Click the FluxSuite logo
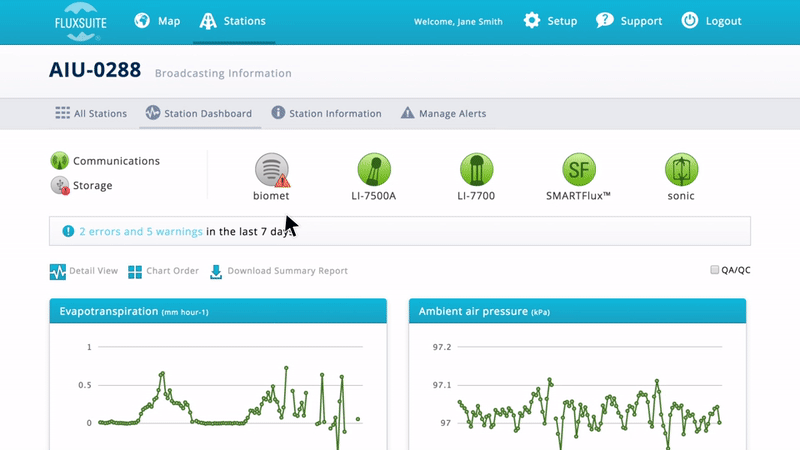This screenshot has height=450, width=800. (x=79, y=22)
